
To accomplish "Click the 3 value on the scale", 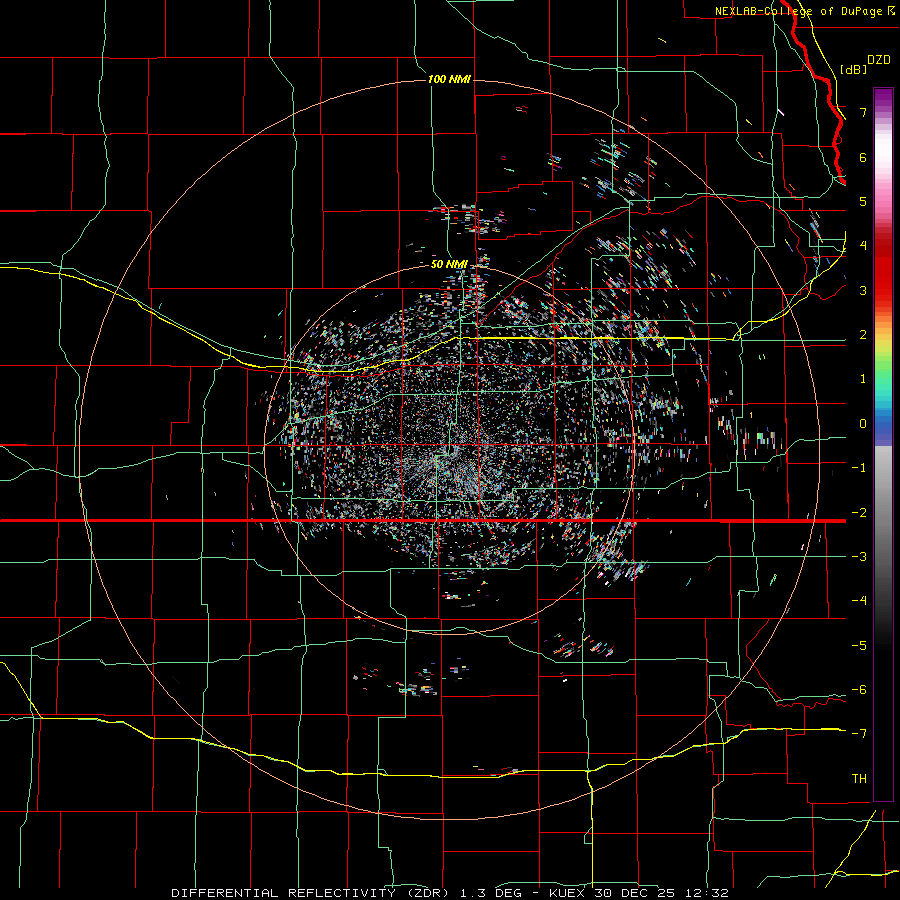I will pyautogui.click(x=863, y=290).
